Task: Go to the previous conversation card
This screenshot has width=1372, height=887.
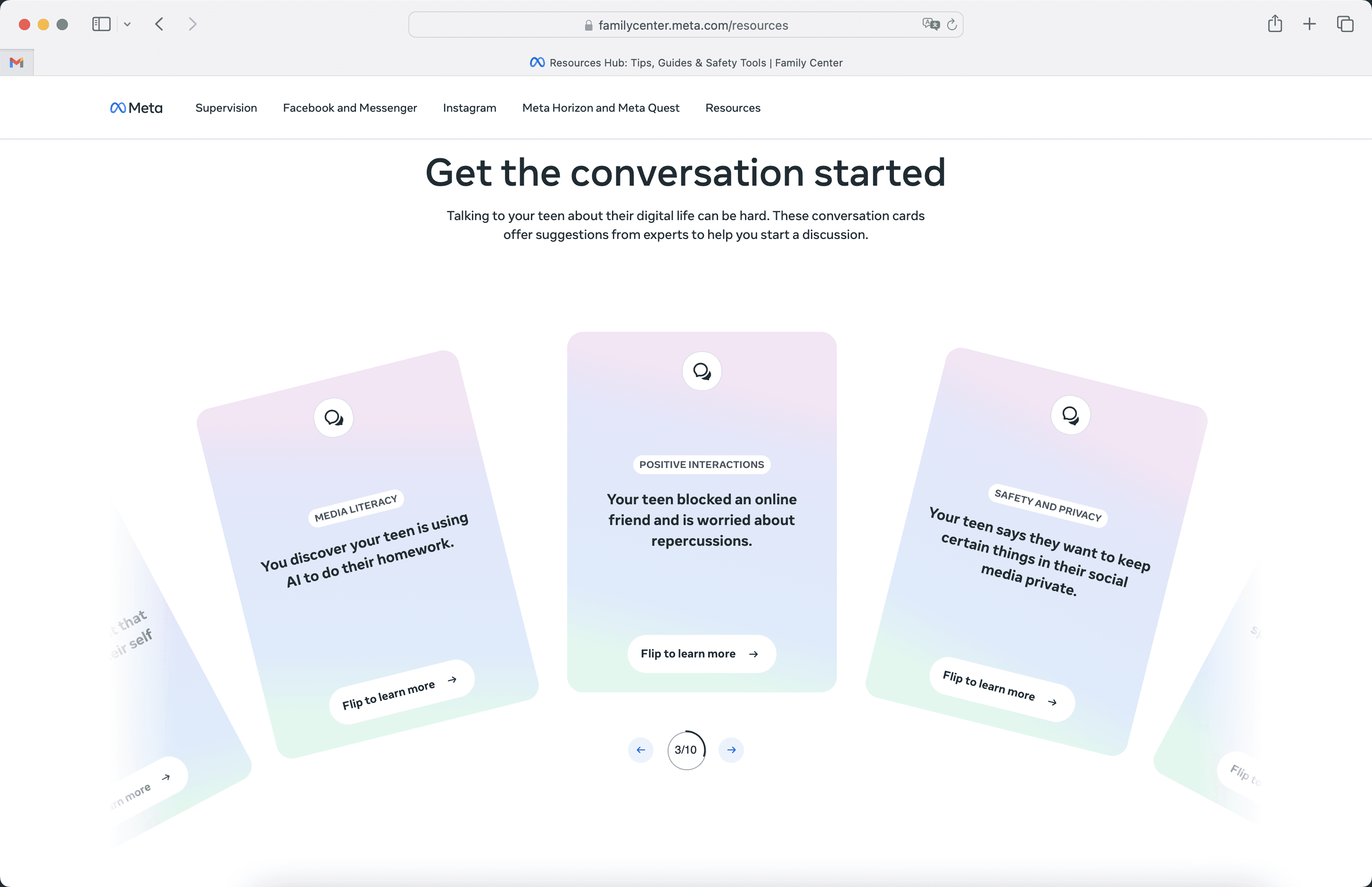Action: click(640, 749)
